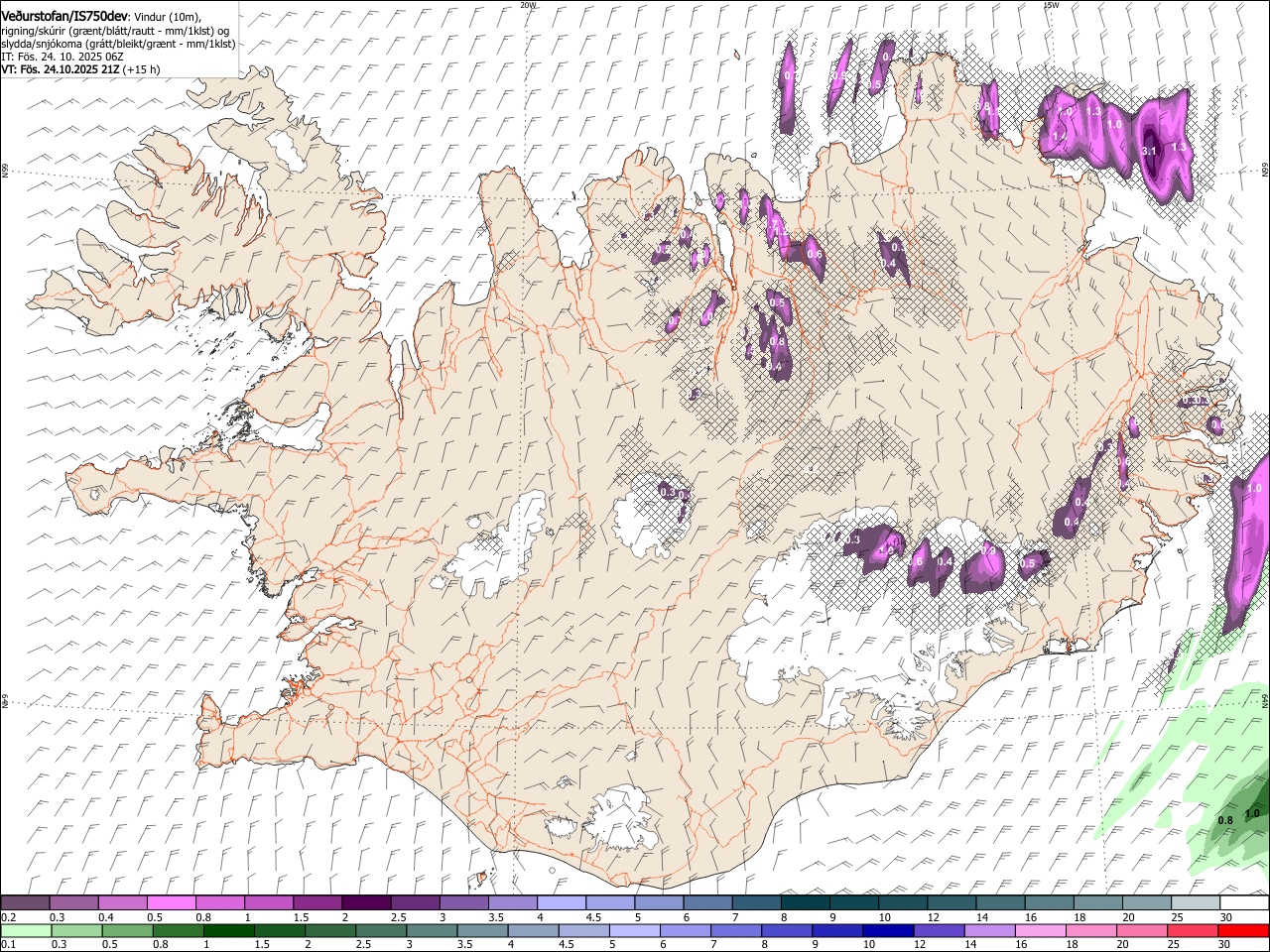Screen dimensions: 1270x952
Task: Click the bright pink snow swatch between 0.5 and 0.8
Action: (x=171, y=902)
